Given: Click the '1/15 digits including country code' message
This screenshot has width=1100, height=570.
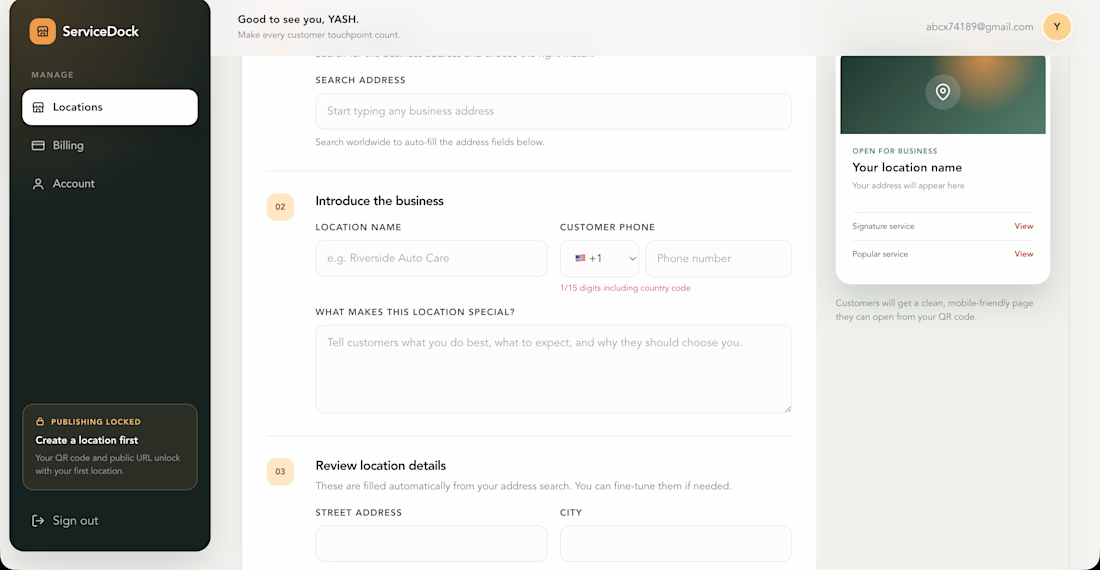Looking at the screenshot, I should [x=625, y=287].
